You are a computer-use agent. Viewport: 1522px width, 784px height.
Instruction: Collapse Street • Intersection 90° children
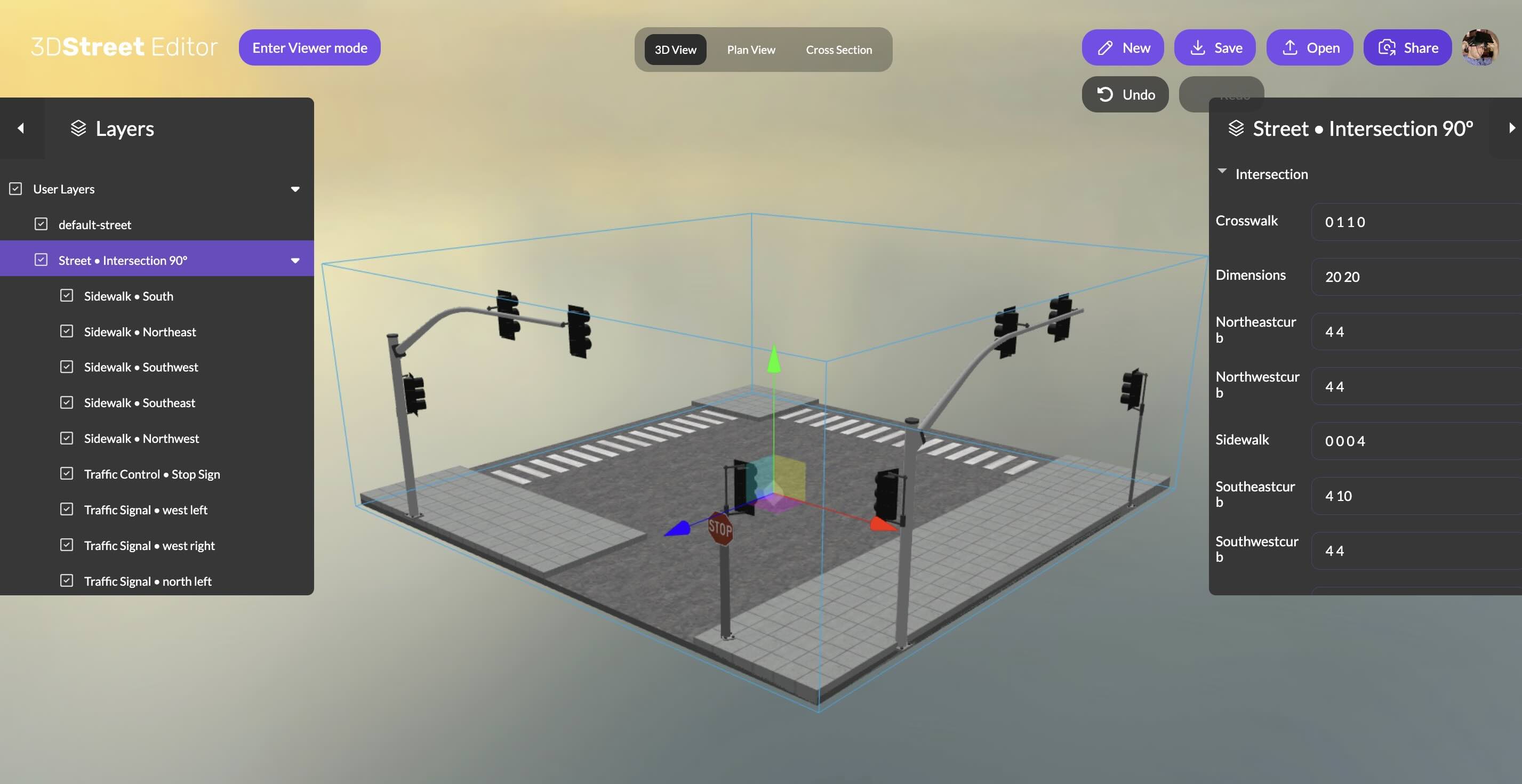point(295,260)
